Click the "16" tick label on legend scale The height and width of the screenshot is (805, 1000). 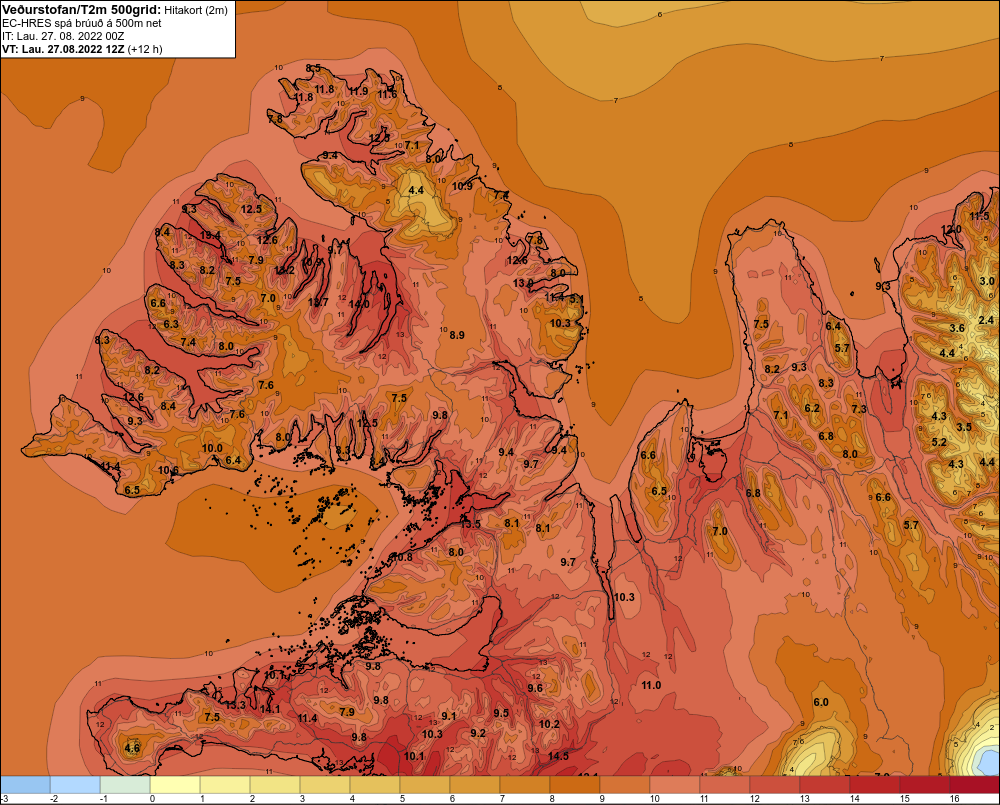pos(955,799)
